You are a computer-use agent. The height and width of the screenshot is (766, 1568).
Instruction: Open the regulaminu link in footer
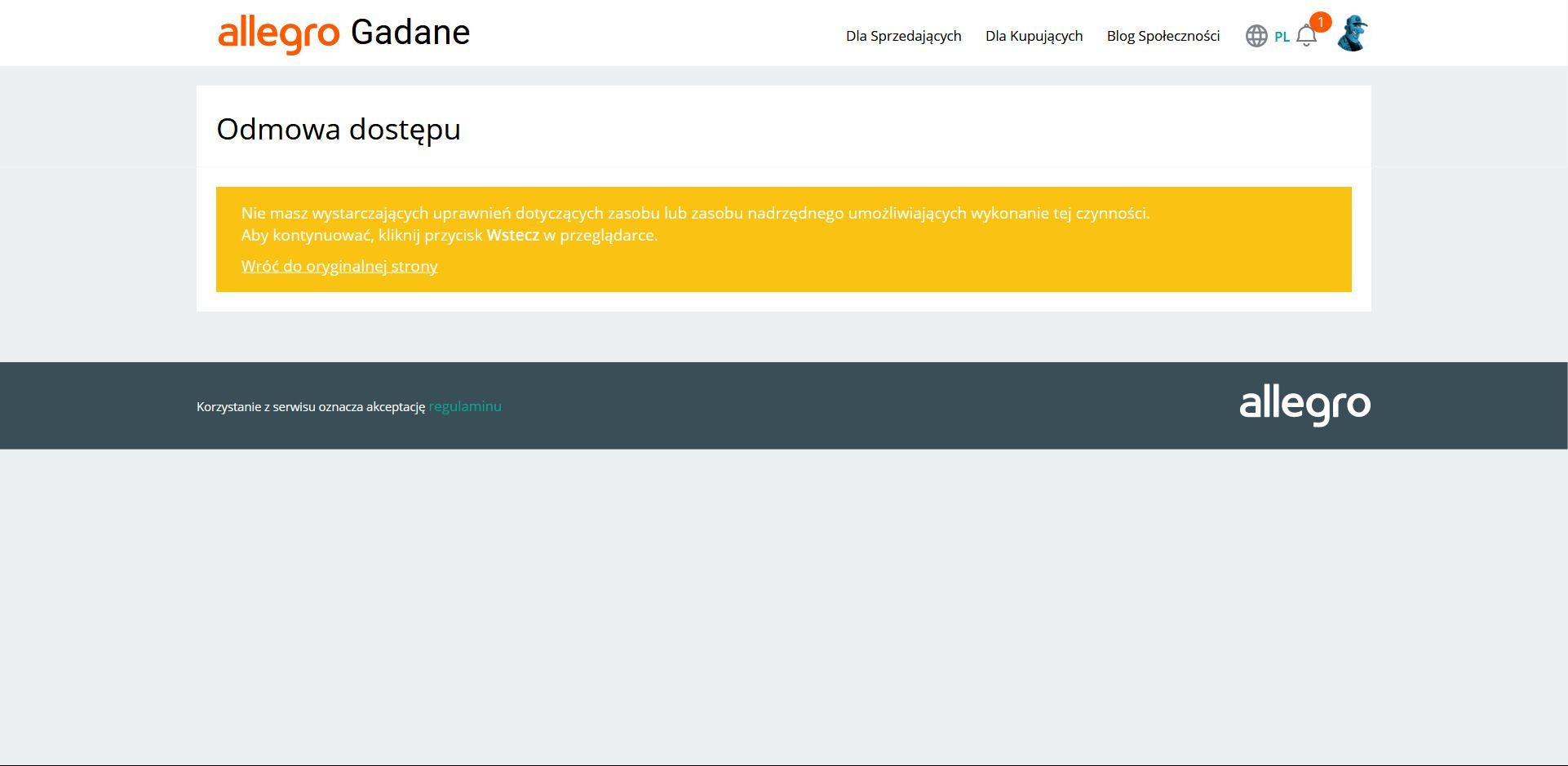click(465, 406)
